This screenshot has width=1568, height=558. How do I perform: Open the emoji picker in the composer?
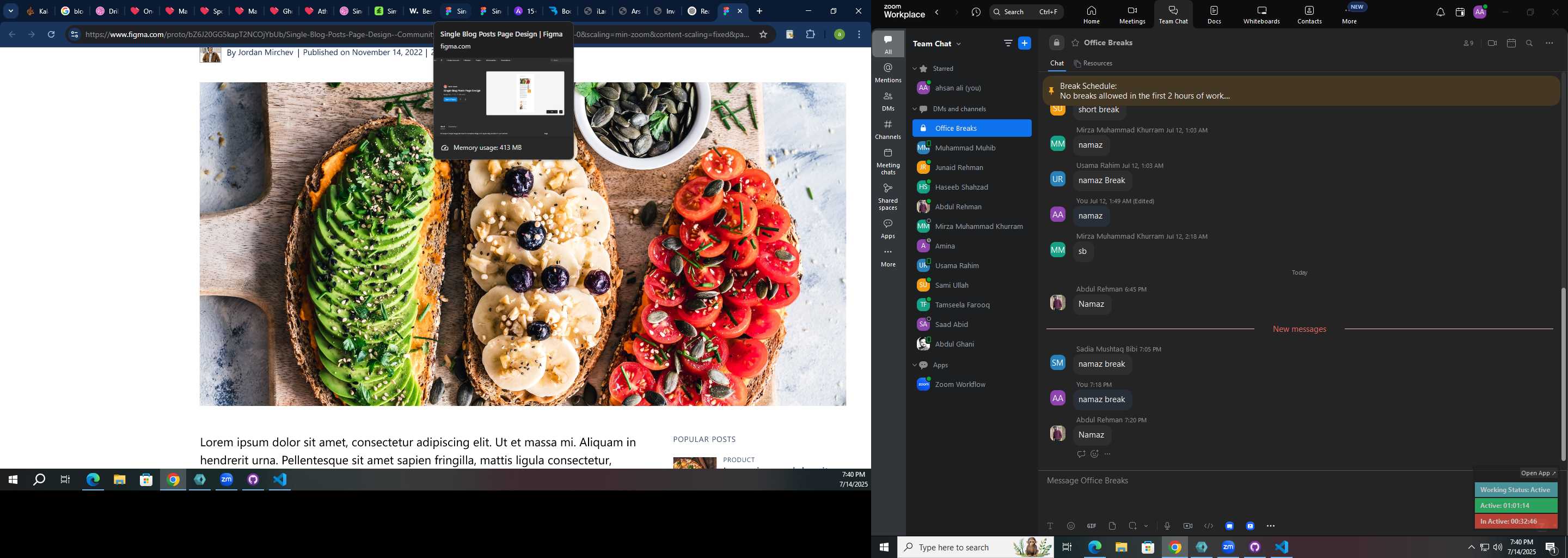[x=1071, y=526]
